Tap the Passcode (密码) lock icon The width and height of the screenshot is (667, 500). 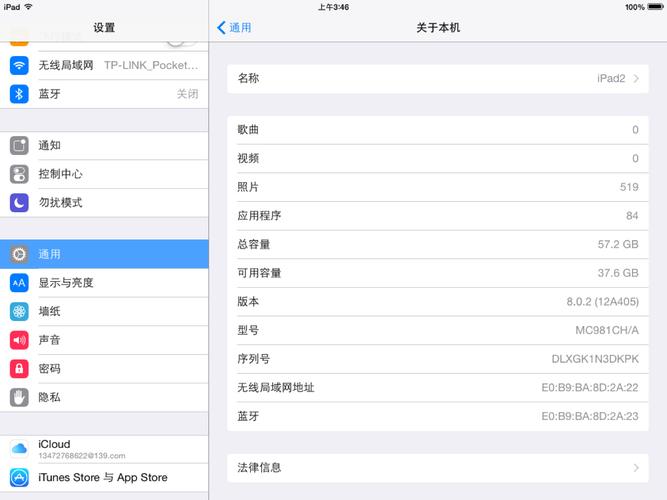(x=19, y=369)
